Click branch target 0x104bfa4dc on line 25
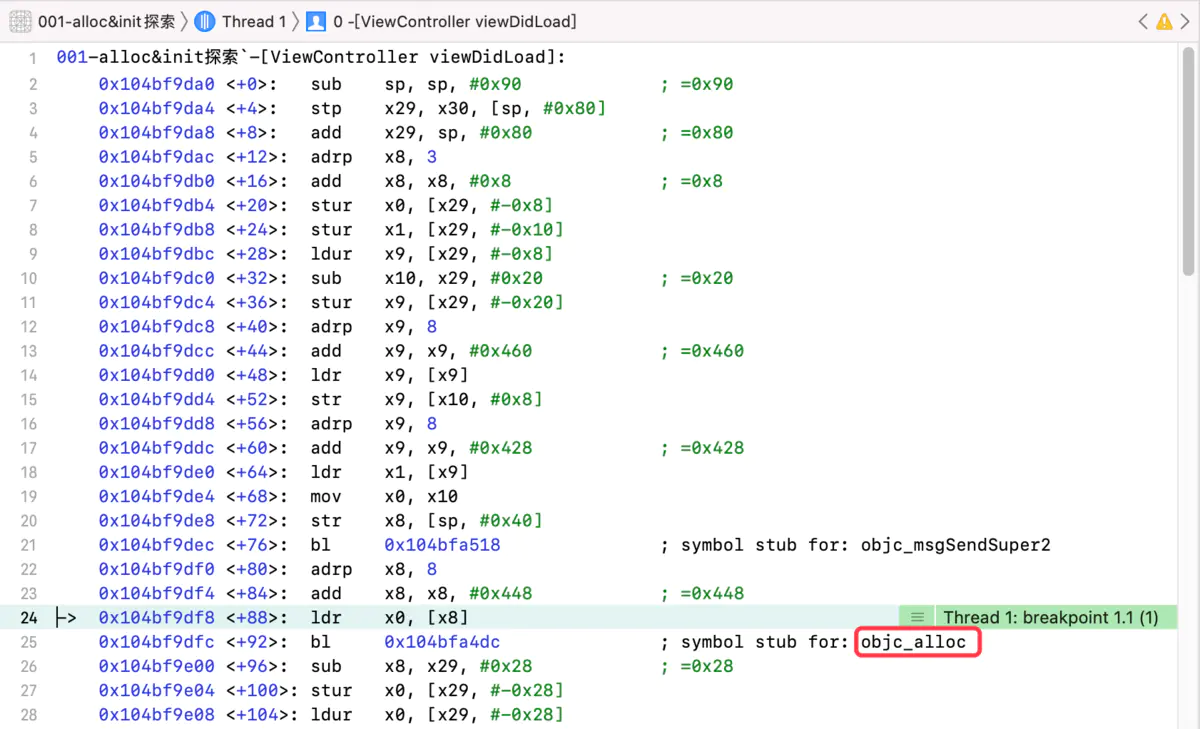 (443, 642)
